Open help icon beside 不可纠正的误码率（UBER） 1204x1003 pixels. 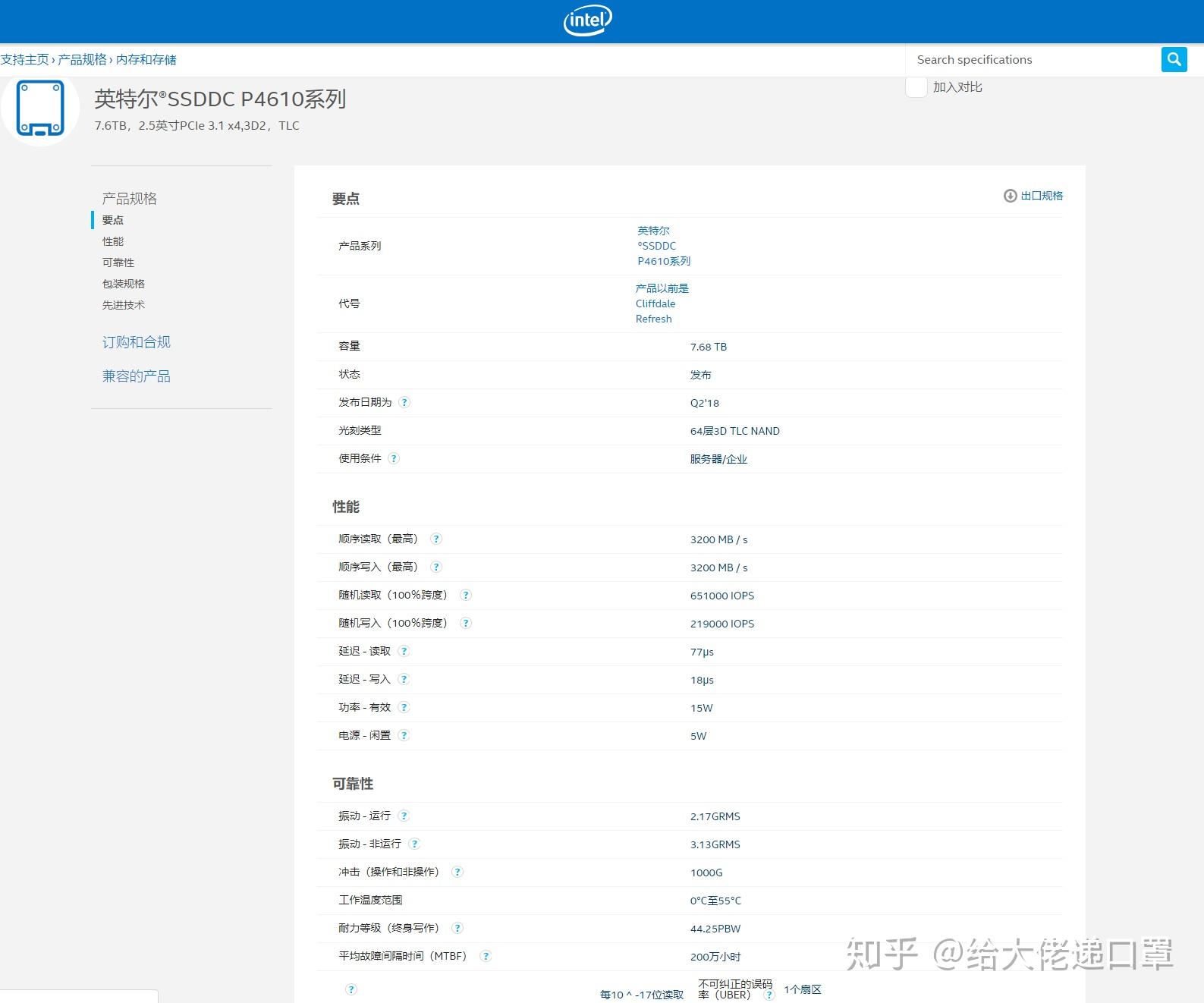click(x=769, y=995)
